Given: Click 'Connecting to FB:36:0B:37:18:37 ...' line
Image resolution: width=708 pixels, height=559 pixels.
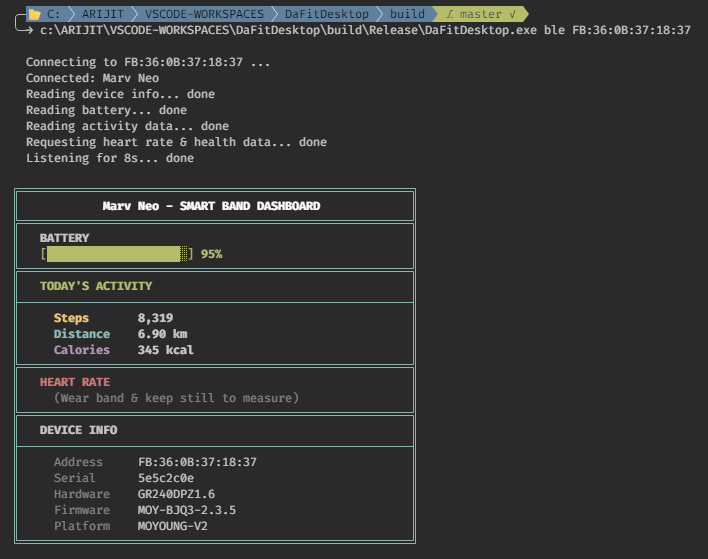Looking at the screenshot, I should point(148,62).
